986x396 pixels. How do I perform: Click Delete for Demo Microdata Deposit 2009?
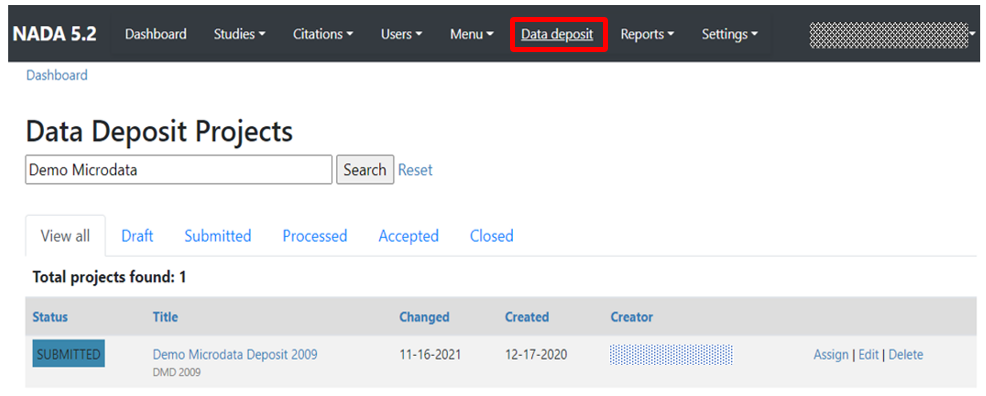tap(906, 355)
